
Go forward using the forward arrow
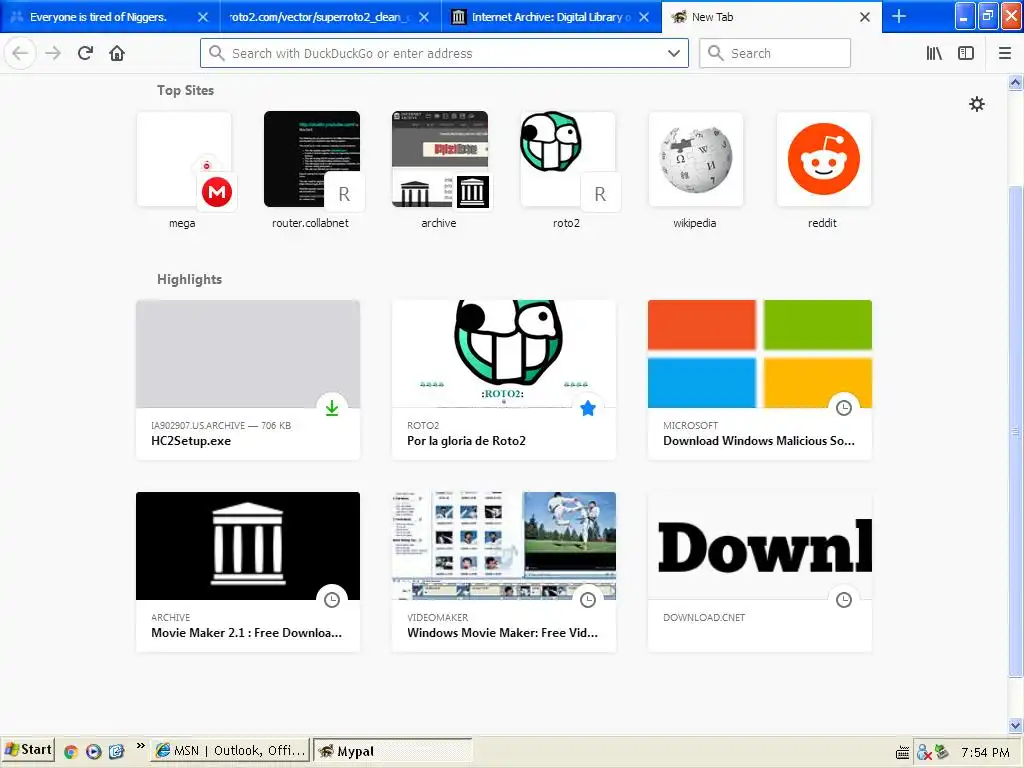(54, 53)
